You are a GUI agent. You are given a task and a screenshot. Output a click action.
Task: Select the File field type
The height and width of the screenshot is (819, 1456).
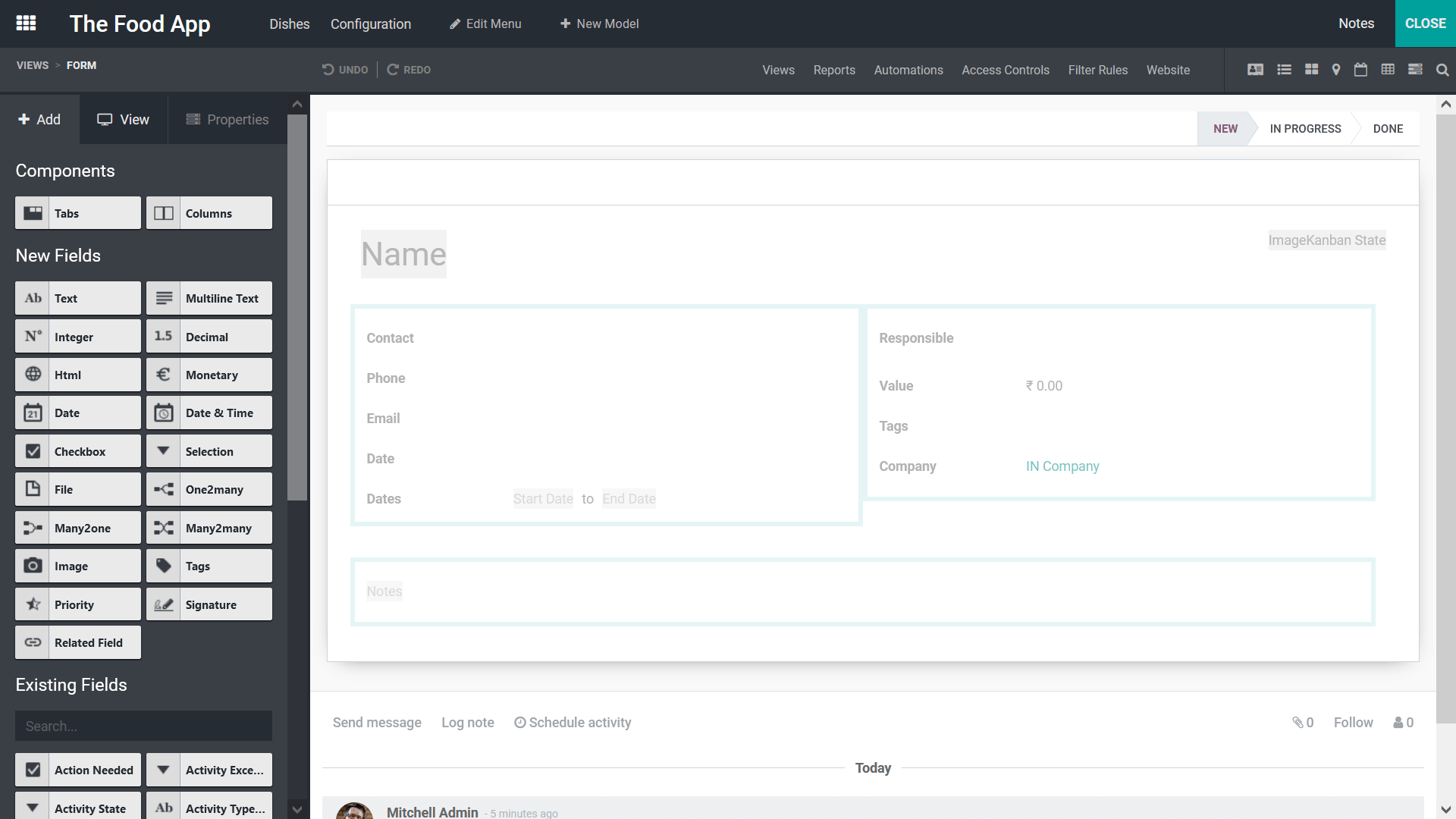78,489
